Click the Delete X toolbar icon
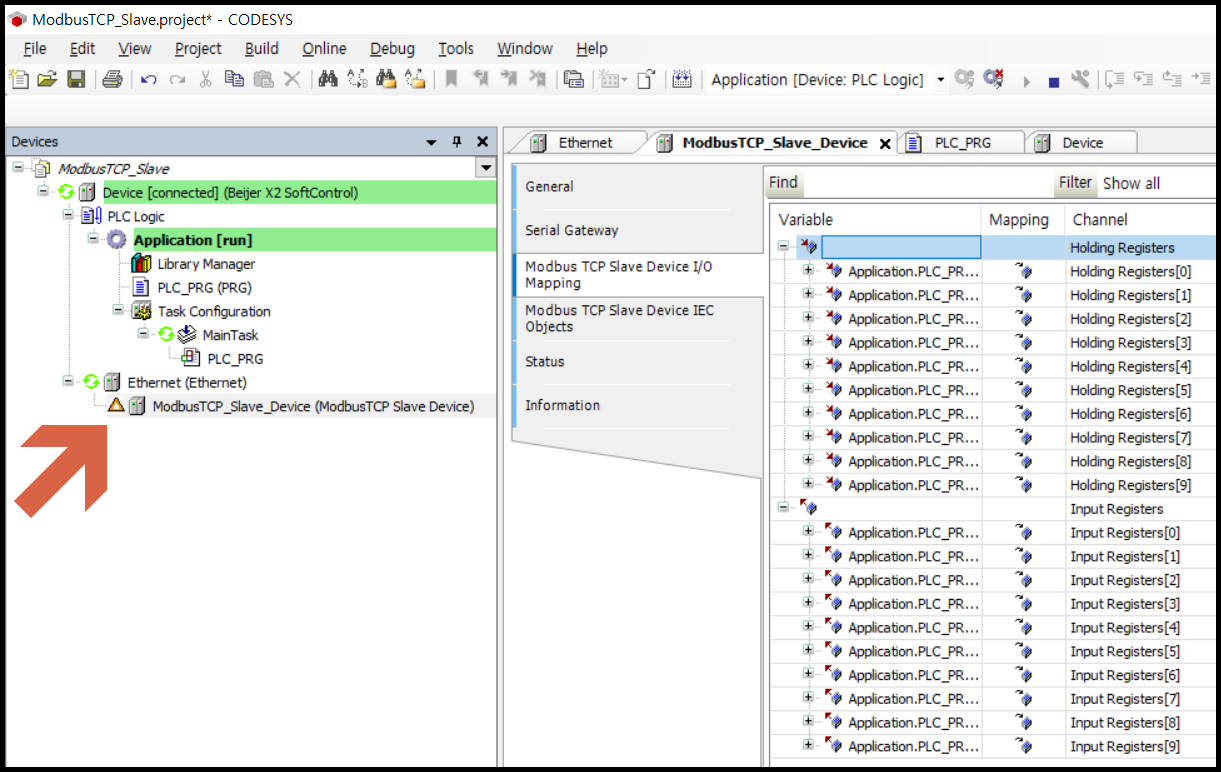The image size is (1221, 772). pyautogui.click(x=292, y=79)
